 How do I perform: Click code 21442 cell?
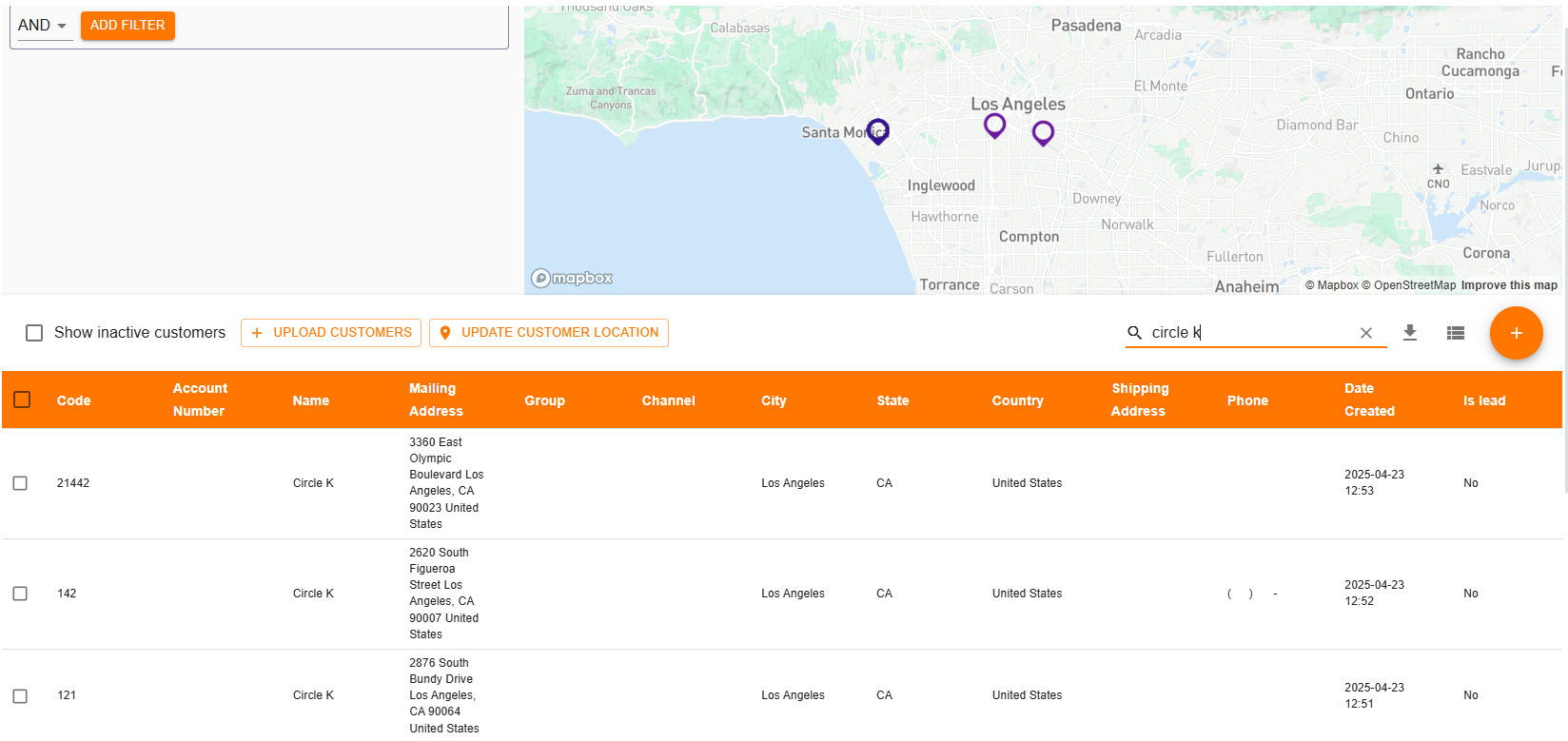73,483
